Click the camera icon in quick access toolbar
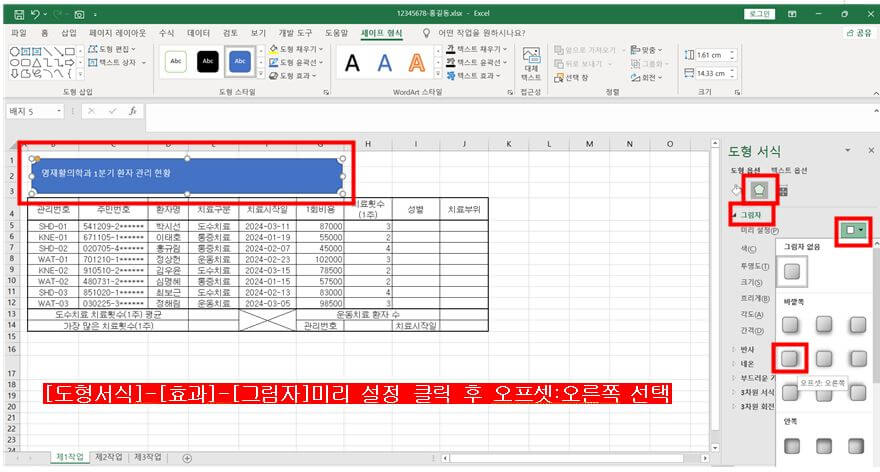This screenshot has height=472, width=880. coord(79,14)
